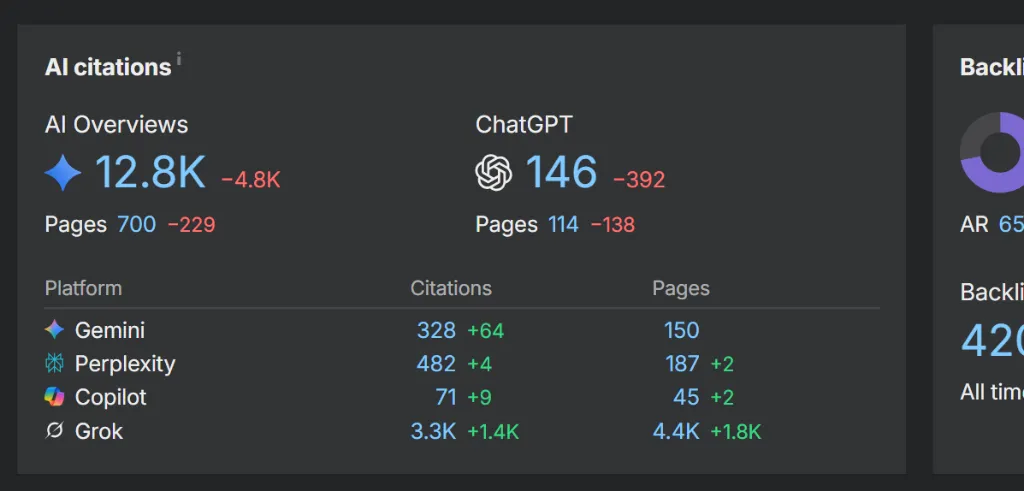
Task: Click the −392 ChatGPT change value
Action: 639,180
